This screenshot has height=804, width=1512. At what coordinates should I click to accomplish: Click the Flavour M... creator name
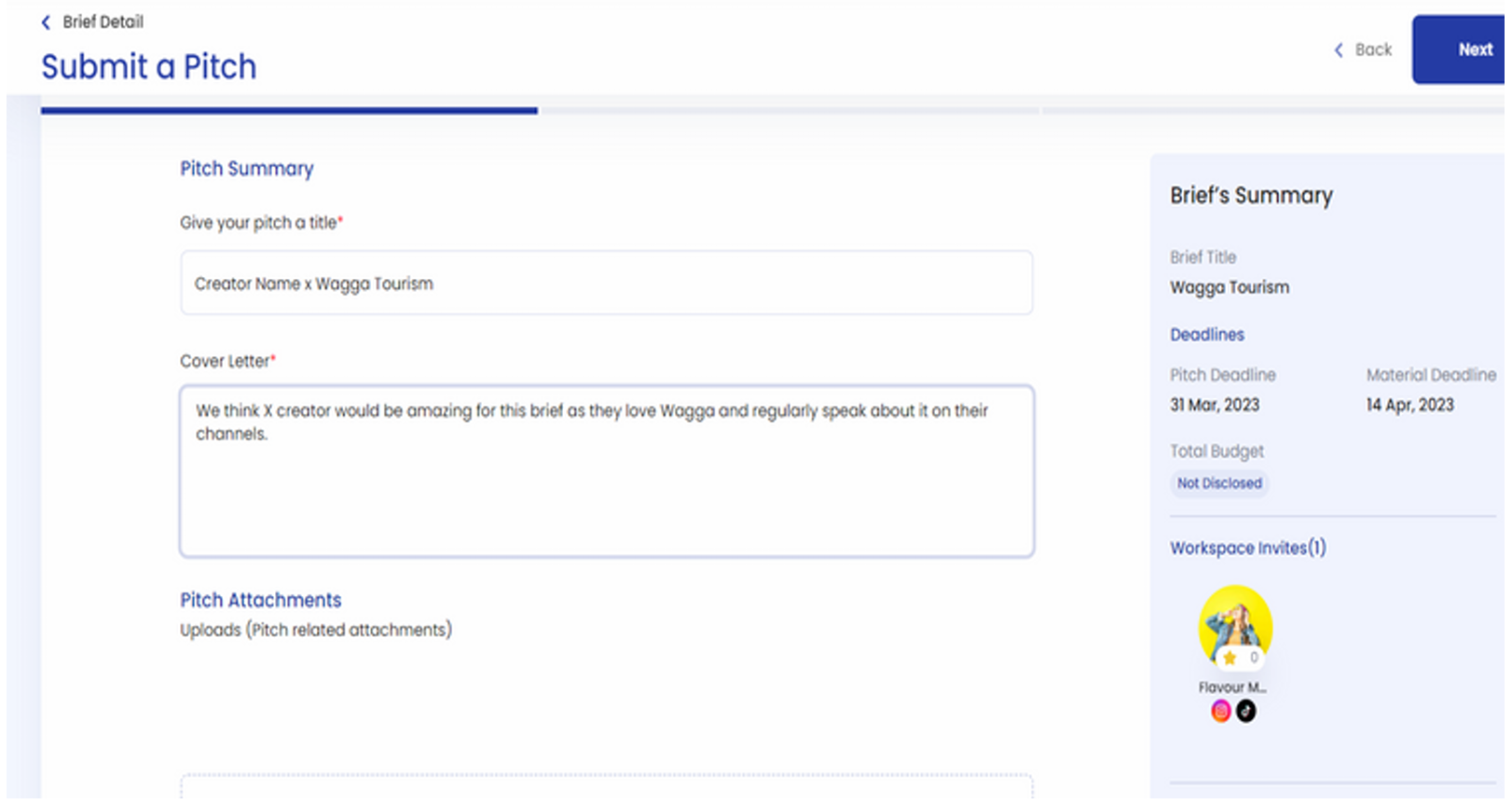pyautogui.click(x=1232, y=687)
